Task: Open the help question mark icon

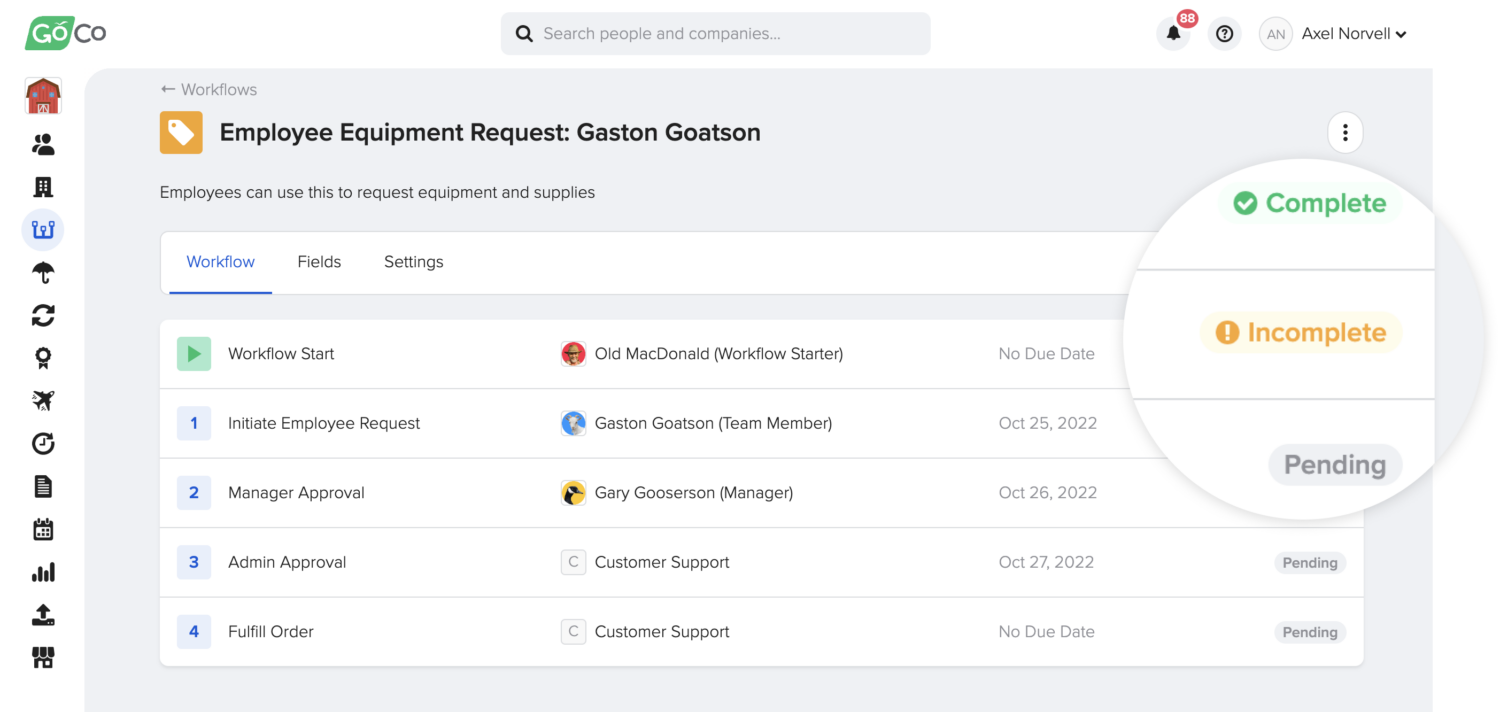Action: click(1224, 34)
